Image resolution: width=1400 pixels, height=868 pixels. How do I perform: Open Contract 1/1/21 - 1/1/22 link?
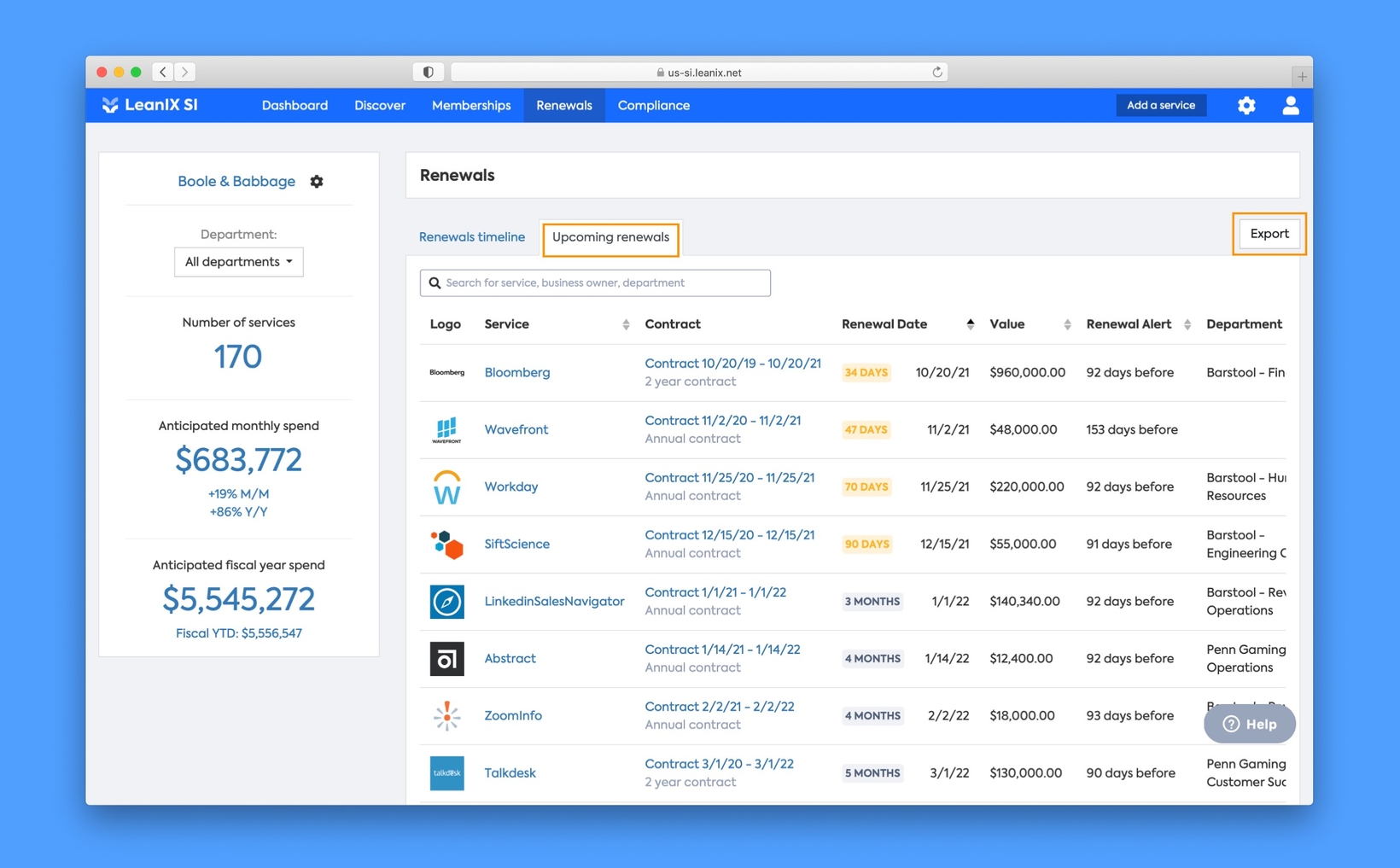pos(715,592)
